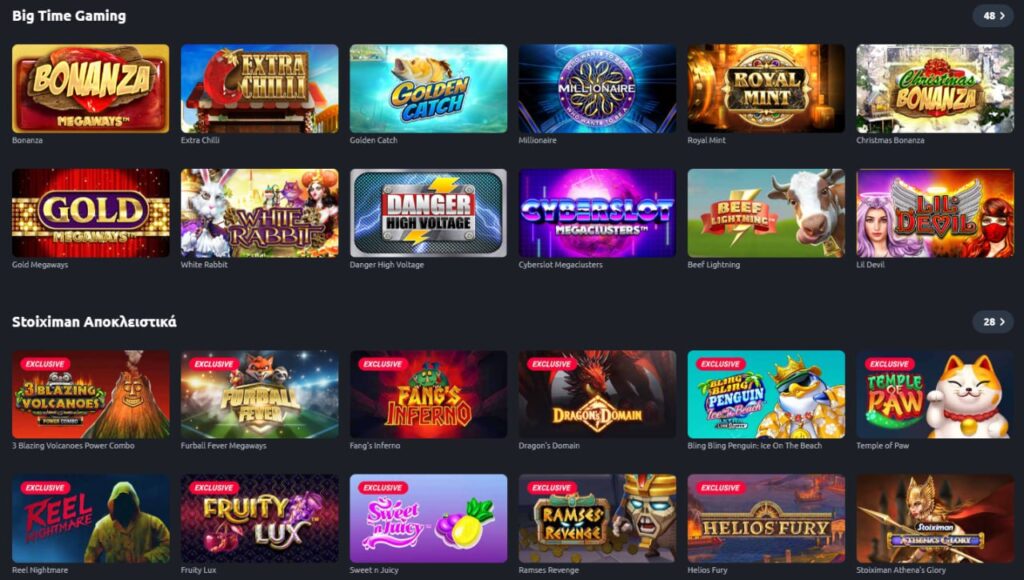Launch the Extra Chilli game tile
The width and height of the screenshot is (1024, 580).
[x=259, y=89]
